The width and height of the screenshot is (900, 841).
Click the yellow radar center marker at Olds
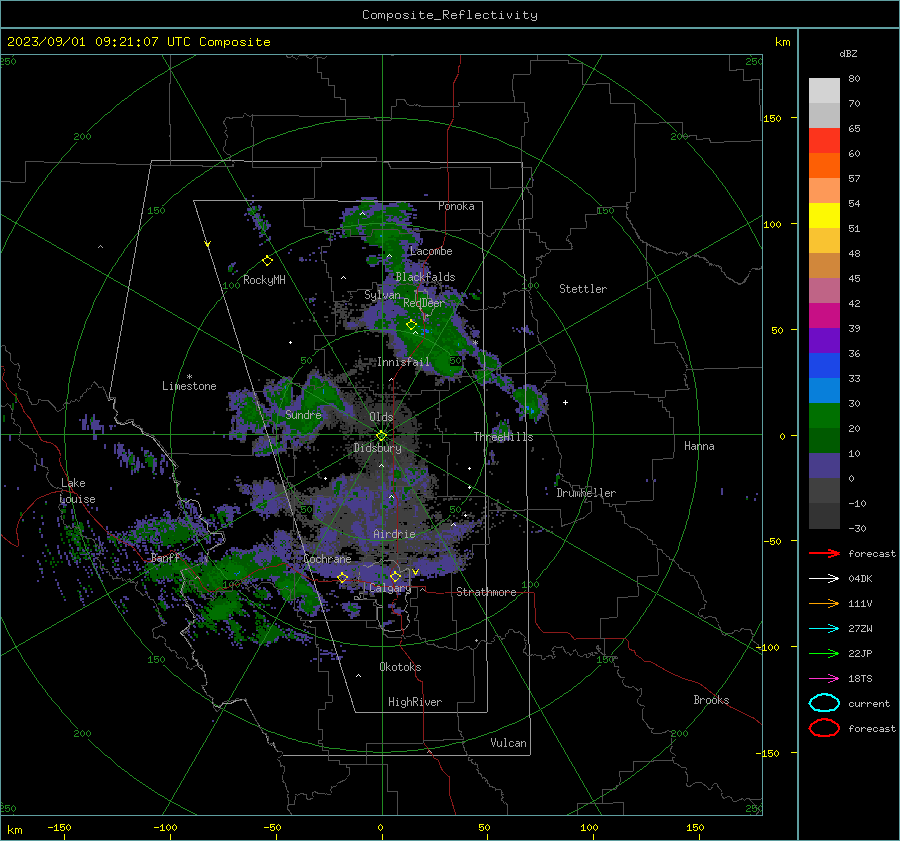[x=381, y=436]
